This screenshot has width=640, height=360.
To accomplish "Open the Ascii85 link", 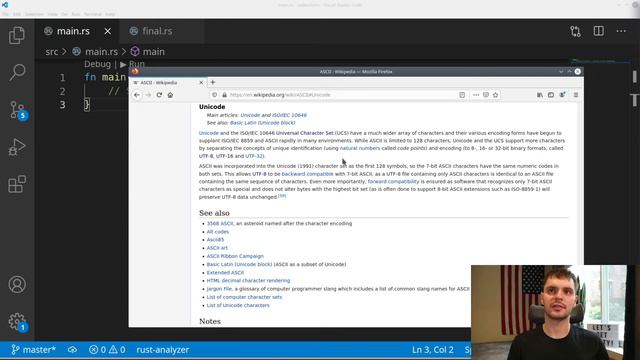I will pos(215,240).
